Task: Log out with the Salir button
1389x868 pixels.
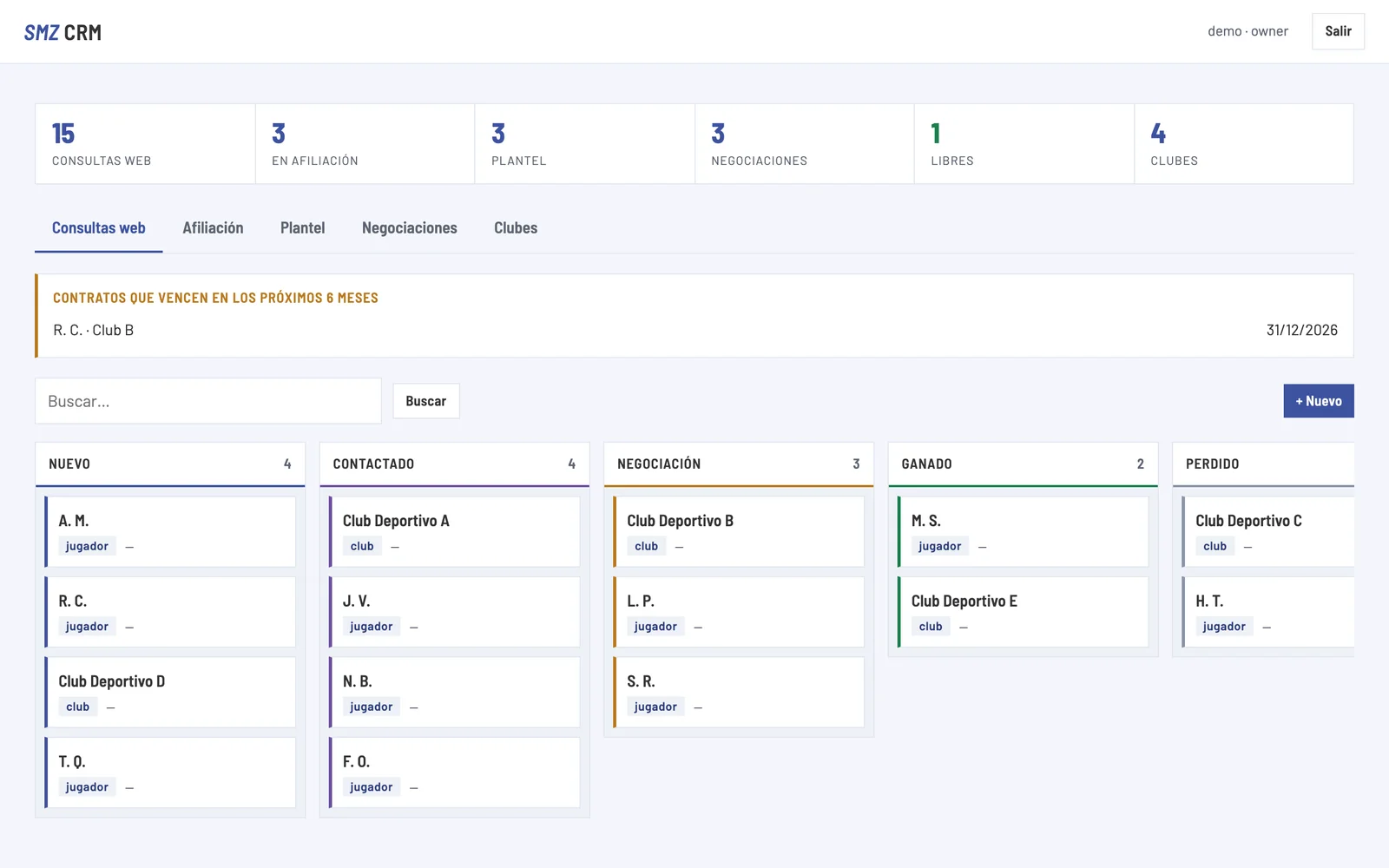Action: (1338, 31)
